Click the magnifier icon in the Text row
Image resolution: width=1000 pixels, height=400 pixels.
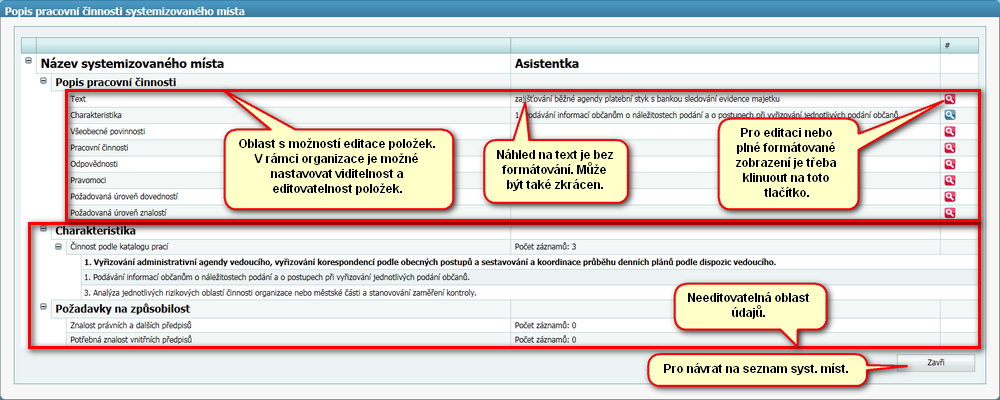[948, 99]
